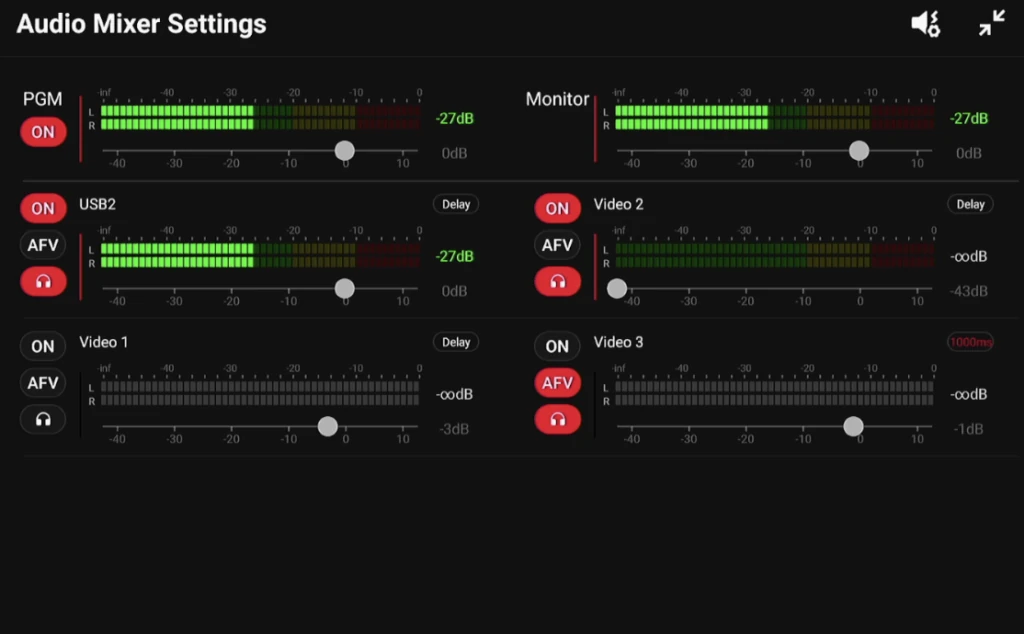This screenshot has height=634, width=1024.
Task: Enable the Video 1 ON toggle
Action: click(43, 346)
